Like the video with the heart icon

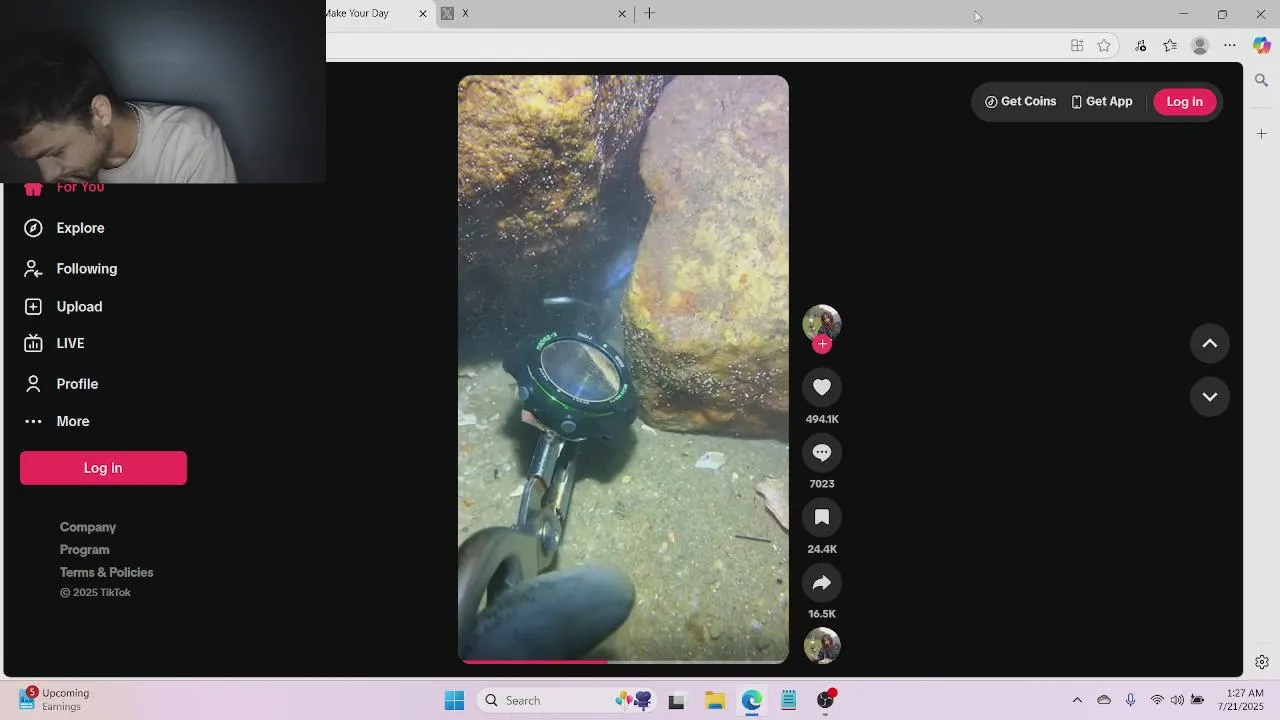click(822, 387)
